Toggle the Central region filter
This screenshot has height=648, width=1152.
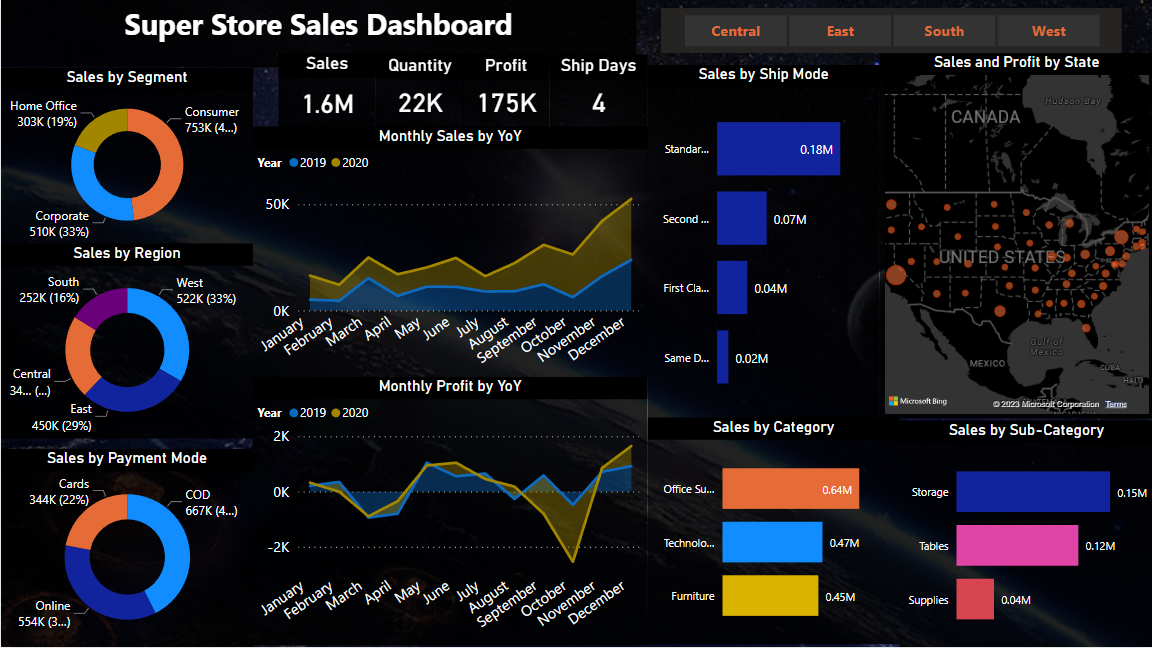[x=735, y=31]
